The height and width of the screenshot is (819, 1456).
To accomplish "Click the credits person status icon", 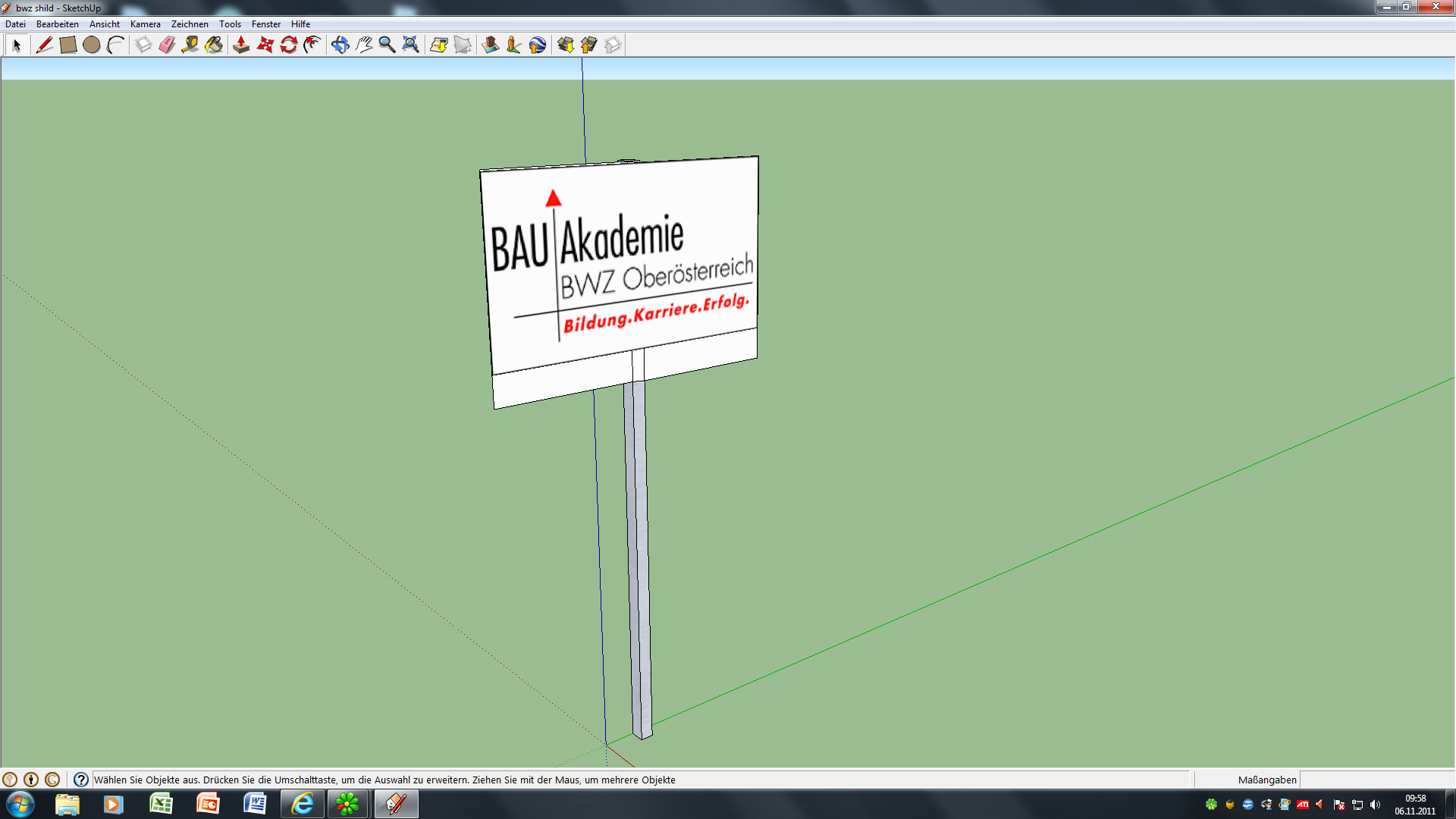I will click(31, 780).
